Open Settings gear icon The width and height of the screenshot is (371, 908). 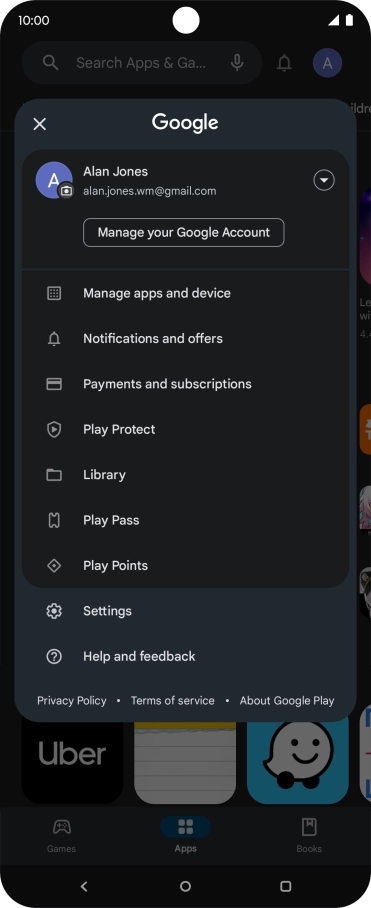(54, 611)
